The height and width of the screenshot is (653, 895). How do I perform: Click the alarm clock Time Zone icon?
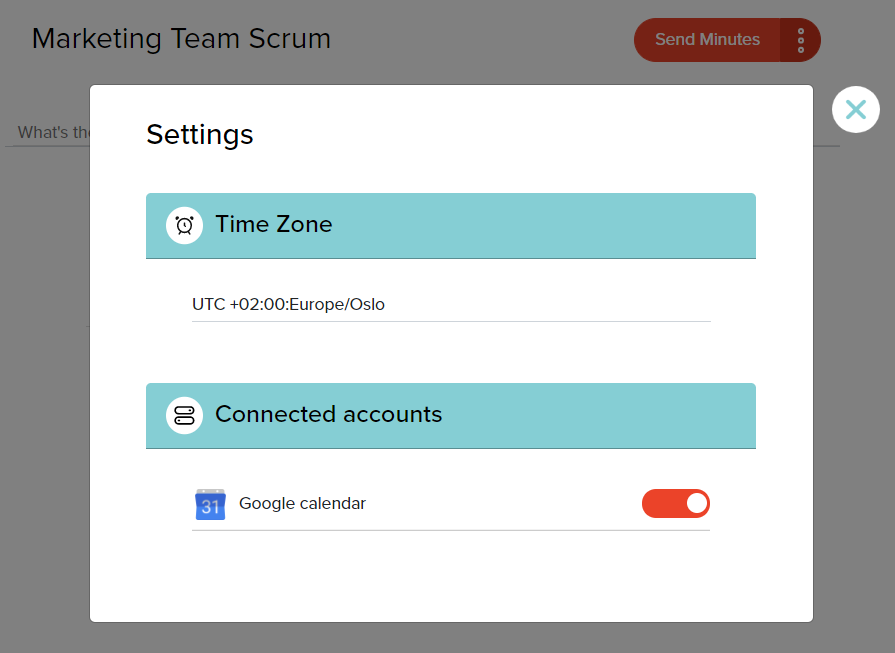[x=184, y=225]
